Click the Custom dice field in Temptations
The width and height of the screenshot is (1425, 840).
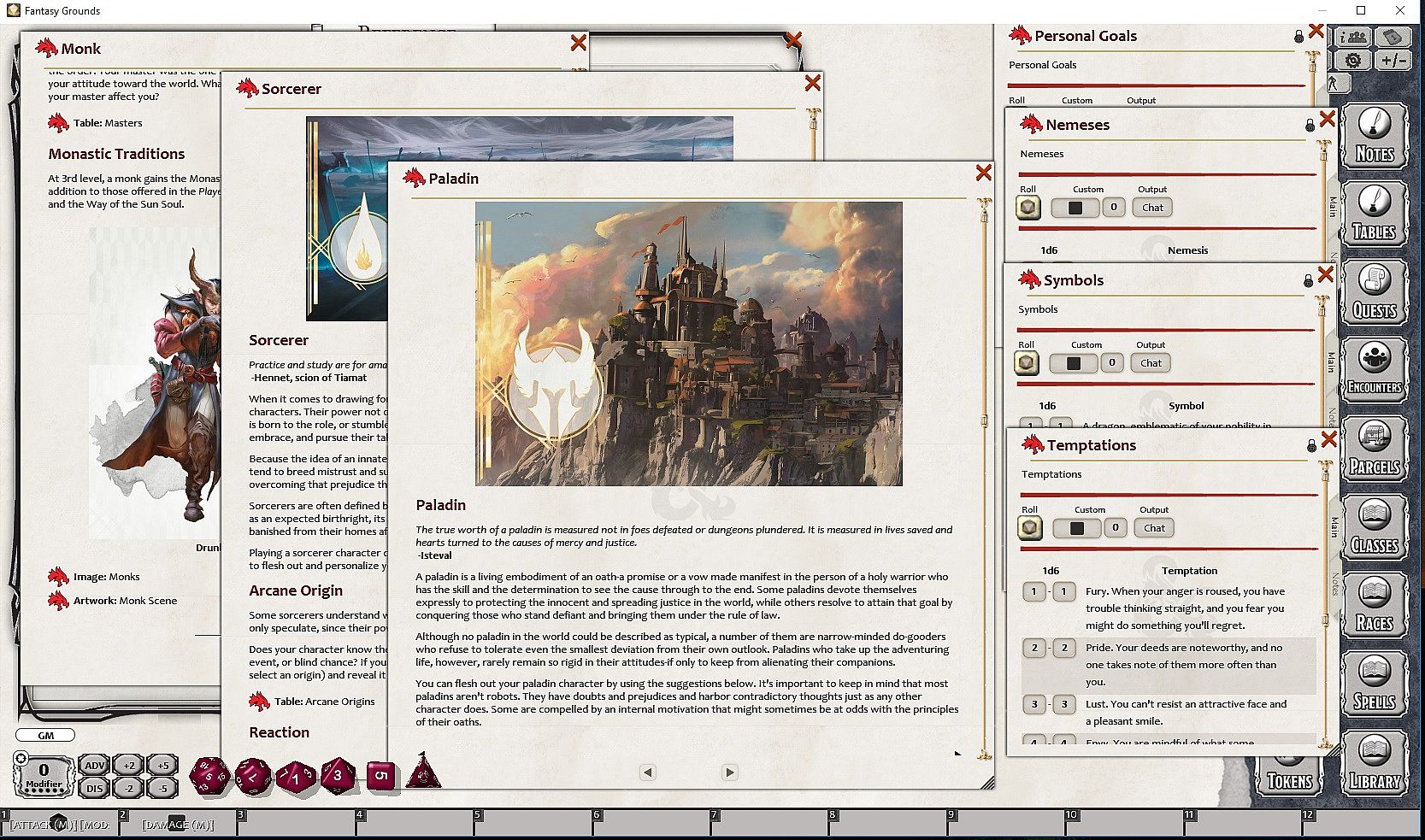1077,528
